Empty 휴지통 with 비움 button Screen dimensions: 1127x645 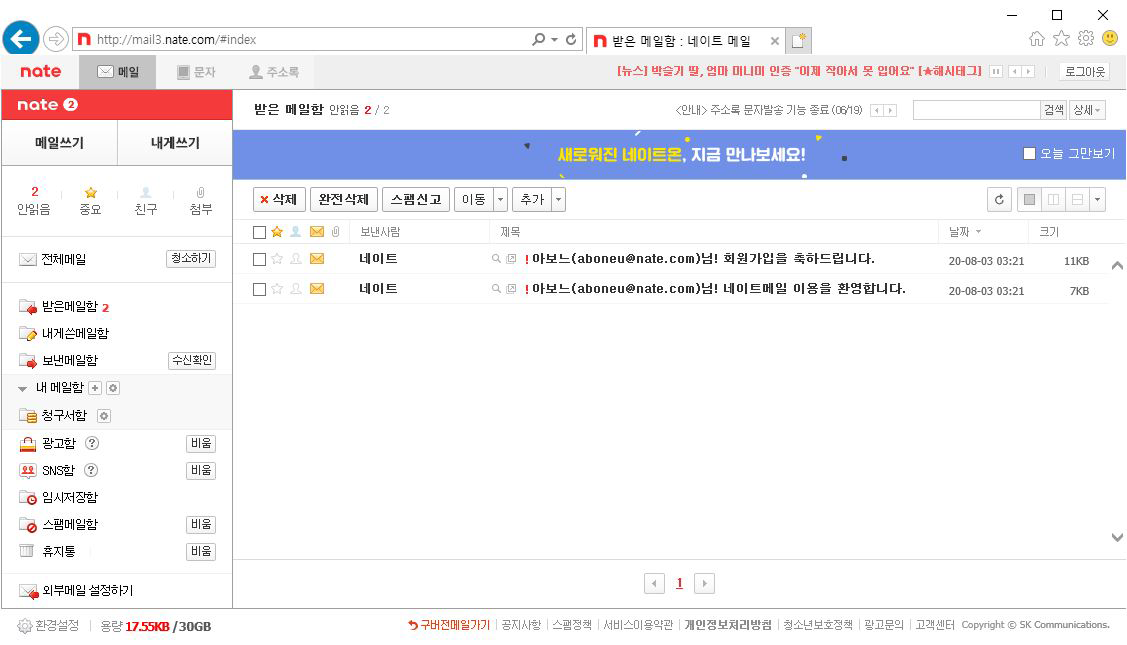[x=201, y=552]
